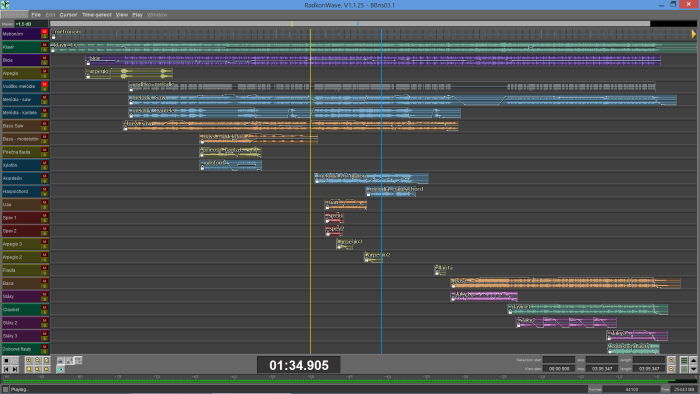The width and height of the screenshot is (700, 394).
Task: Click the third top-row zoom magnifier icon
Action: (x=46, y=361)
